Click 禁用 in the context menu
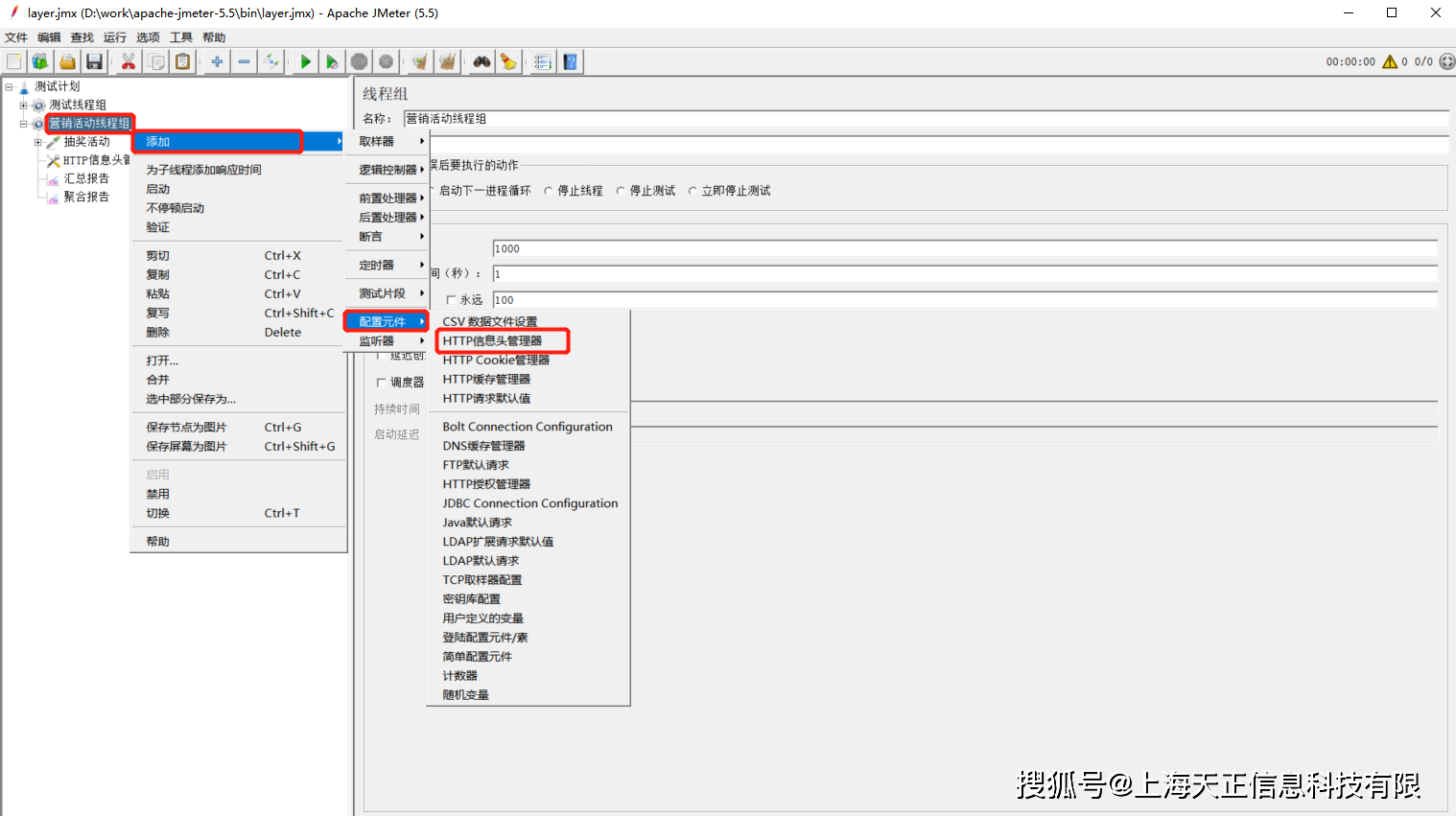Image resolution: width=1456 pixels, height=816 pixels. pos(158,494)
